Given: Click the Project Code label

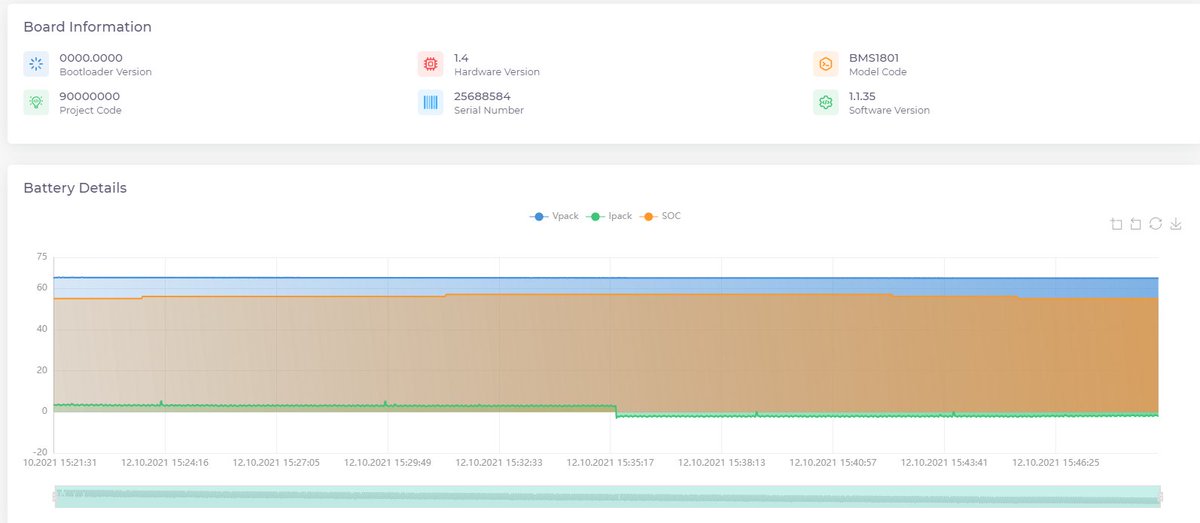Looking at the screenshot, I should point(90,110).
